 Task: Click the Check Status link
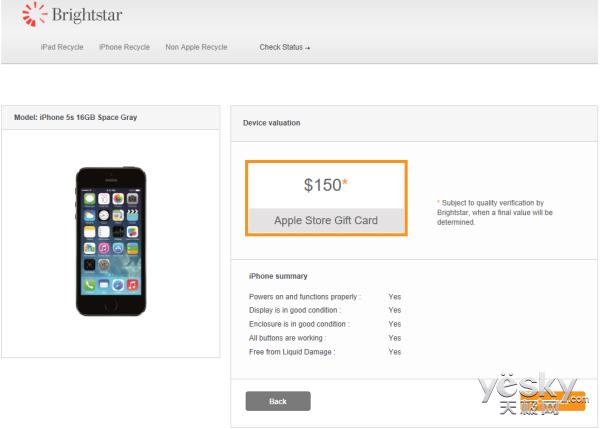(x=281, y=47)
